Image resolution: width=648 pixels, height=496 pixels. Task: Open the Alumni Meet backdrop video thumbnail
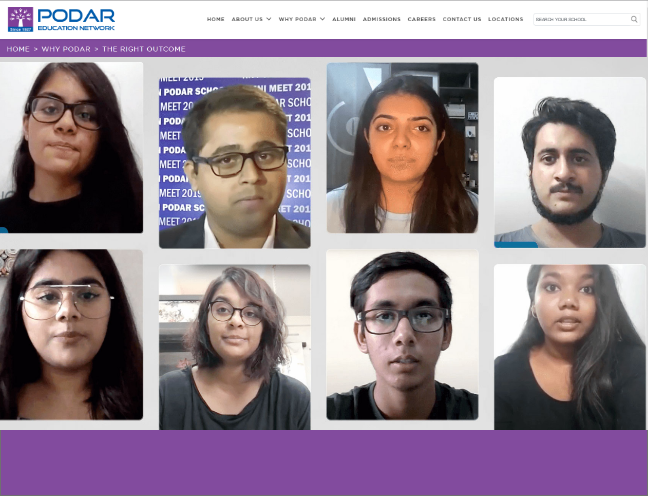pos(235,163)
